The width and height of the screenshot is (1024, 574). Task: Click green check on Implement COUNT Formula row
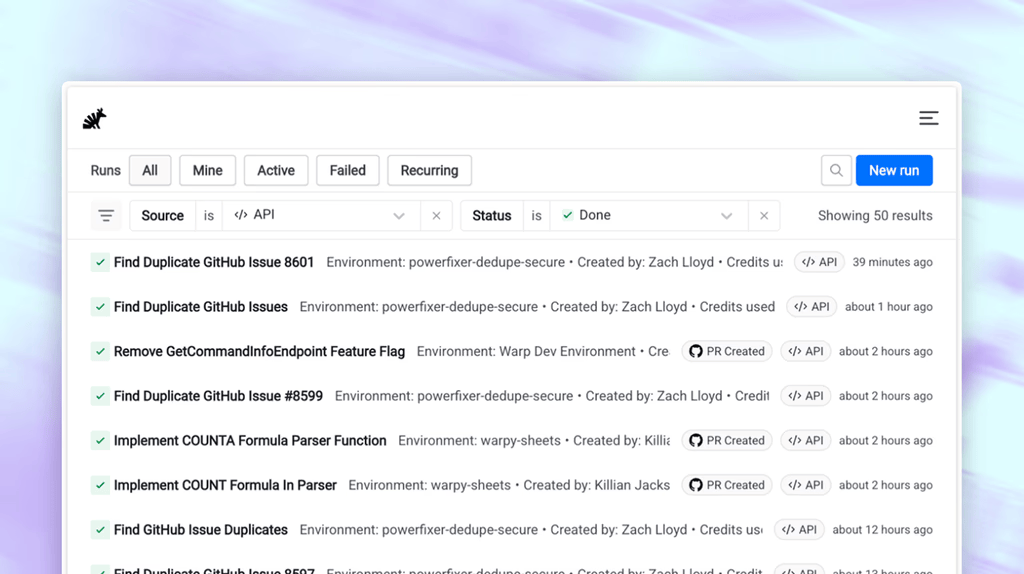tap(100, 485)
